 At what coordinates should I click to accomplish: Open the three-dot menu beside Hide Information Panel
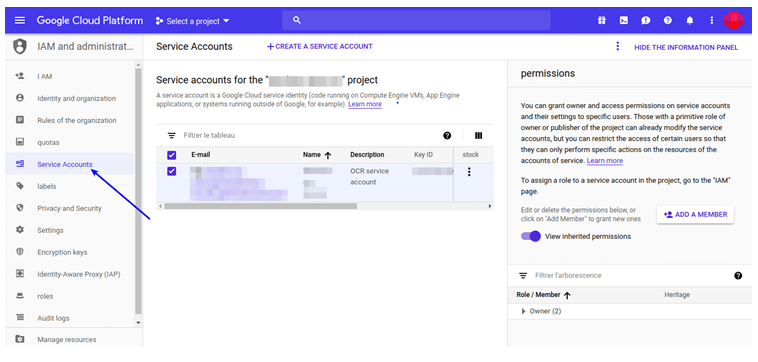(x=617, y=46)
